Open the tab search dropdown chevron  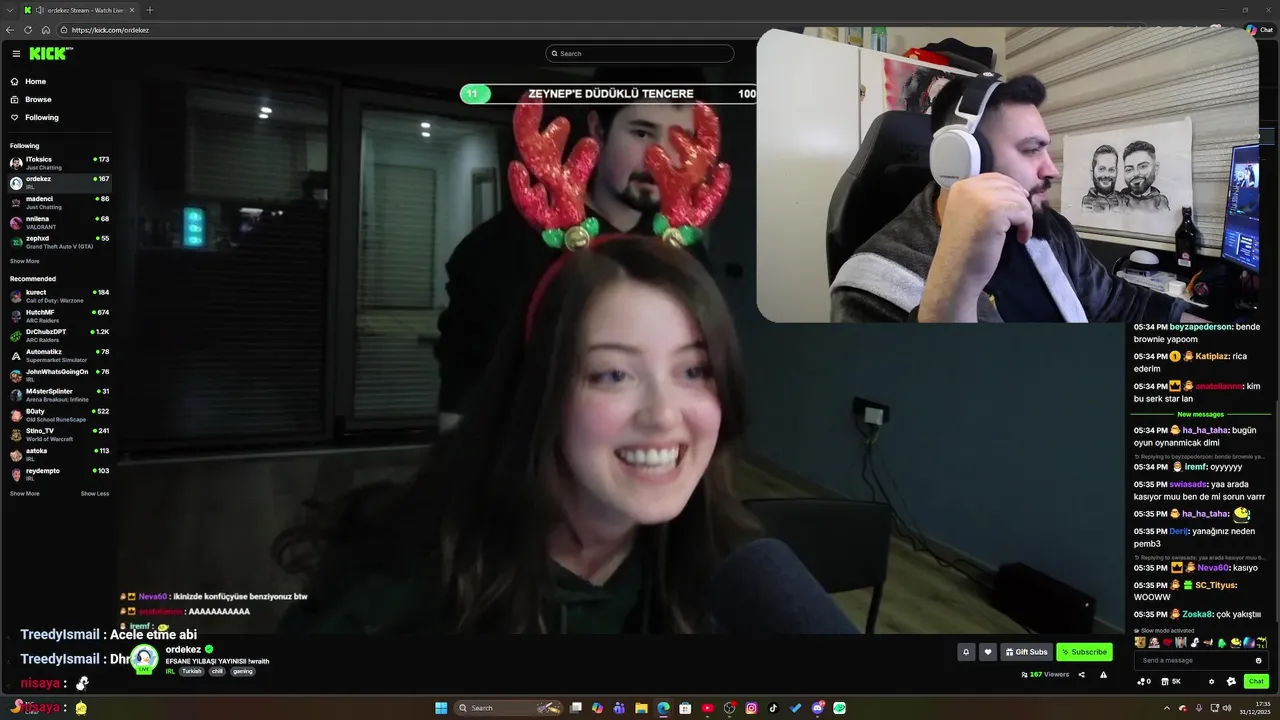coord(9,10)
